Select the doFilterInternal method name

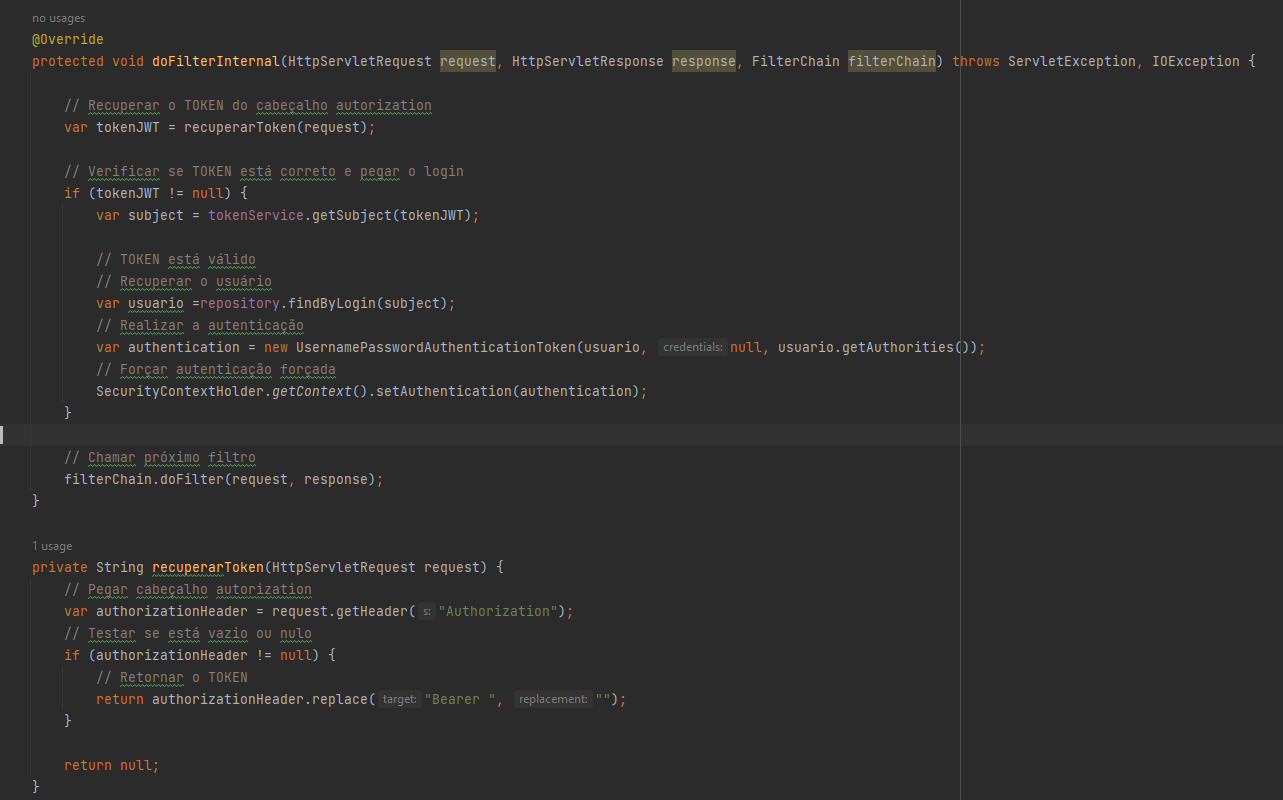pos(216,61)
